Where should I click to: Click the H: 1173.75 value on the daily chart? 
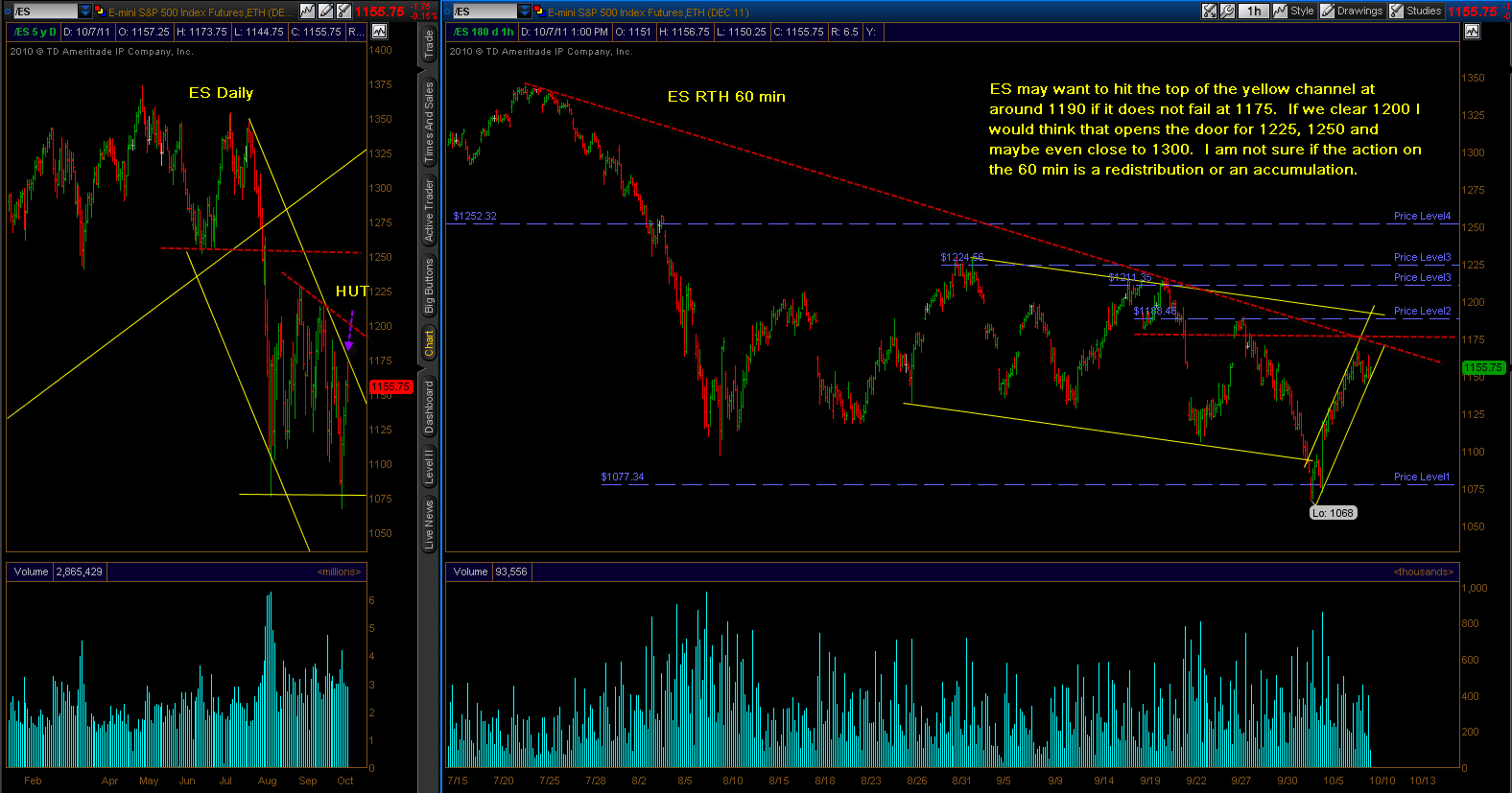click(201, 32)
